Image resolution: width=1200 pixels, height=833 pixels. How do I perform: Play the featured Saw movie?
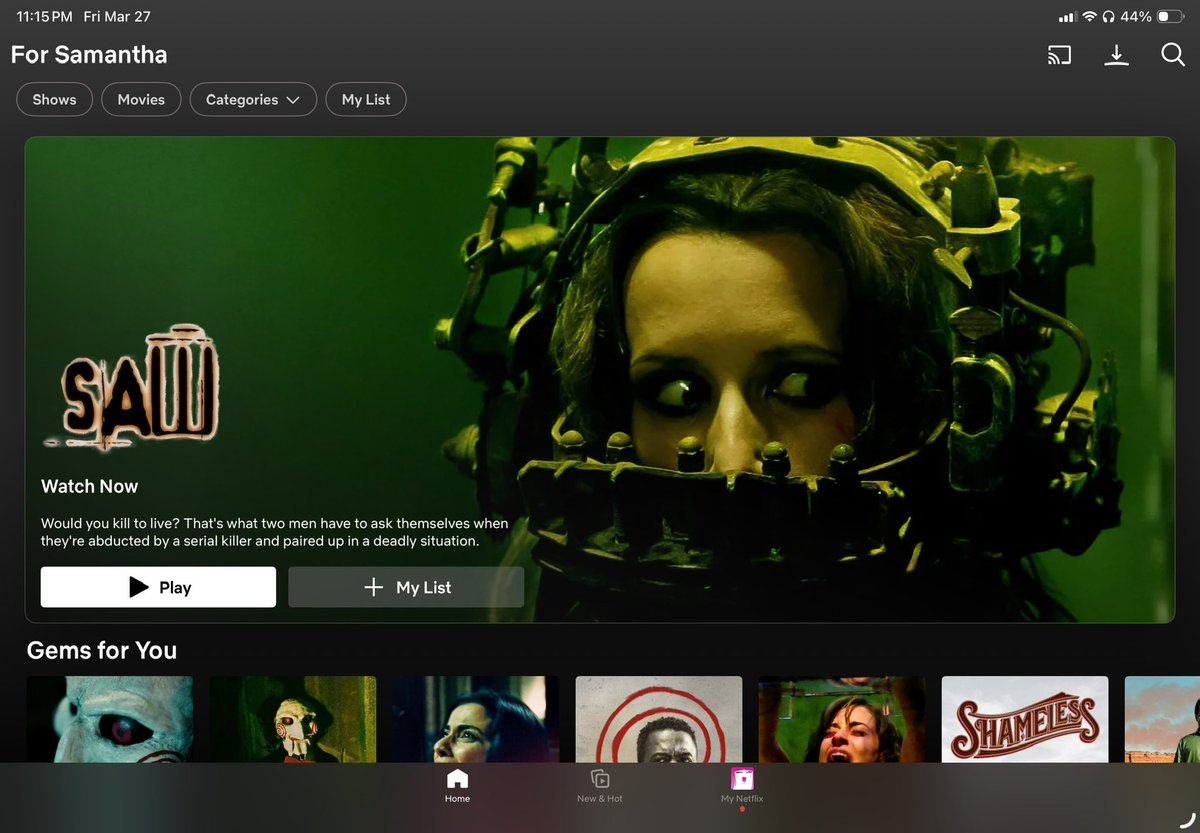pos(158,587)
